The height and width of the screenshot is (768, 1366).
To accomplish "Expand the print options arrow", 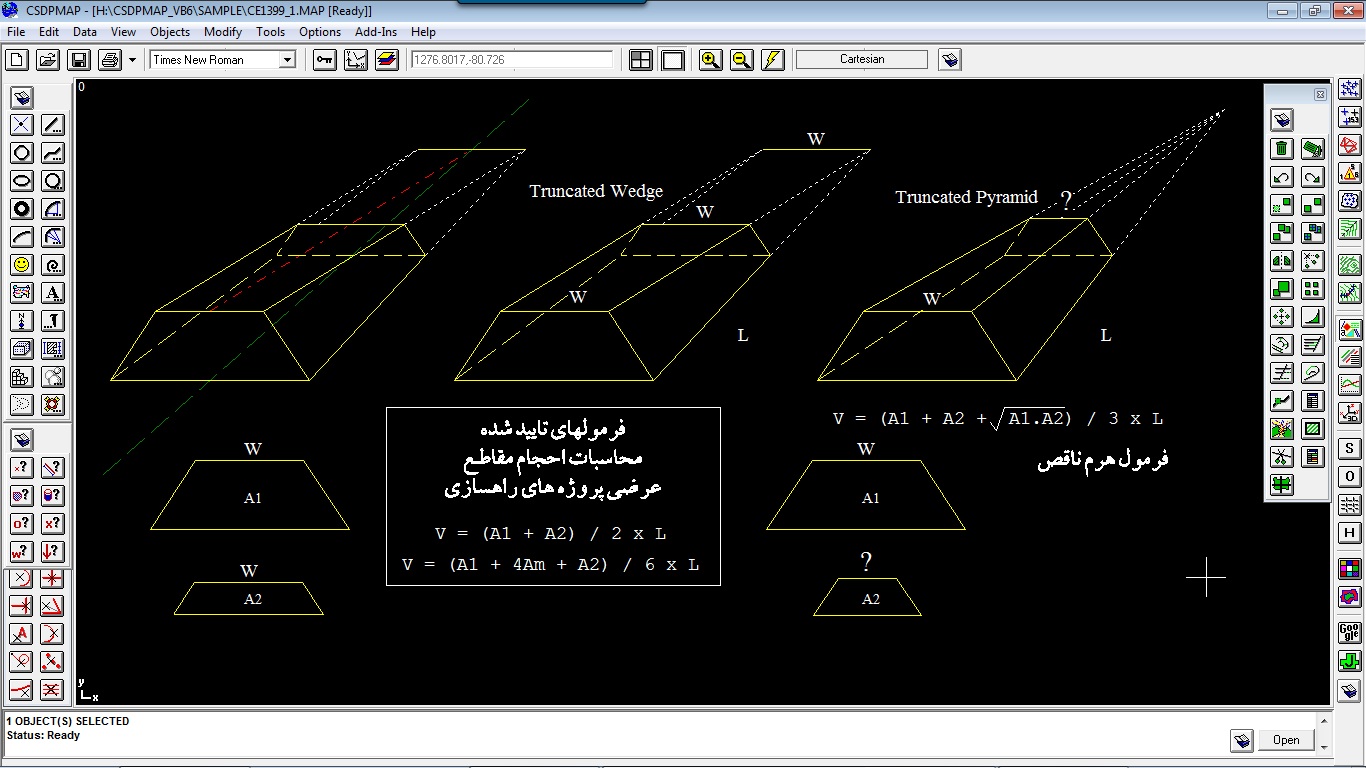I will click(132, 60).
